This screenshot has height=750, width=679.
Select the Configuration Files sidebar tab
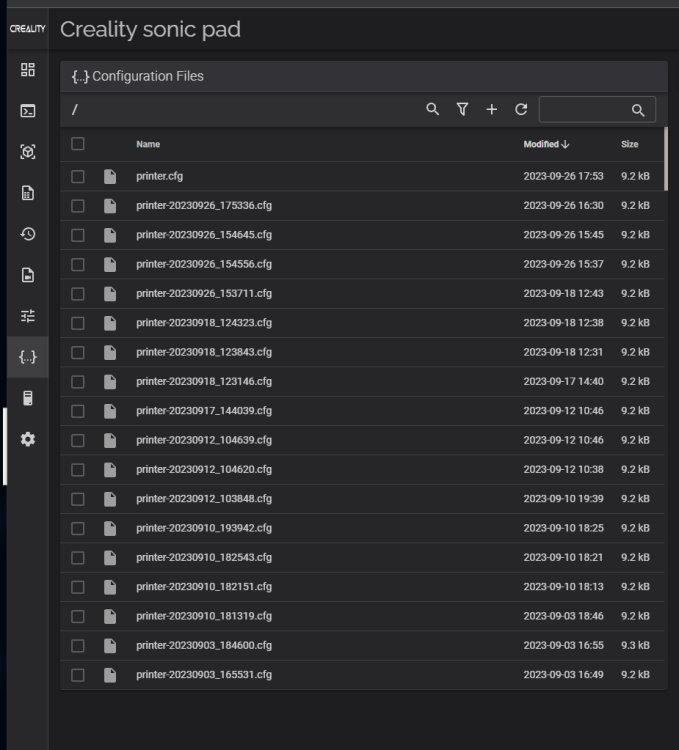click(x=28, y=357)
